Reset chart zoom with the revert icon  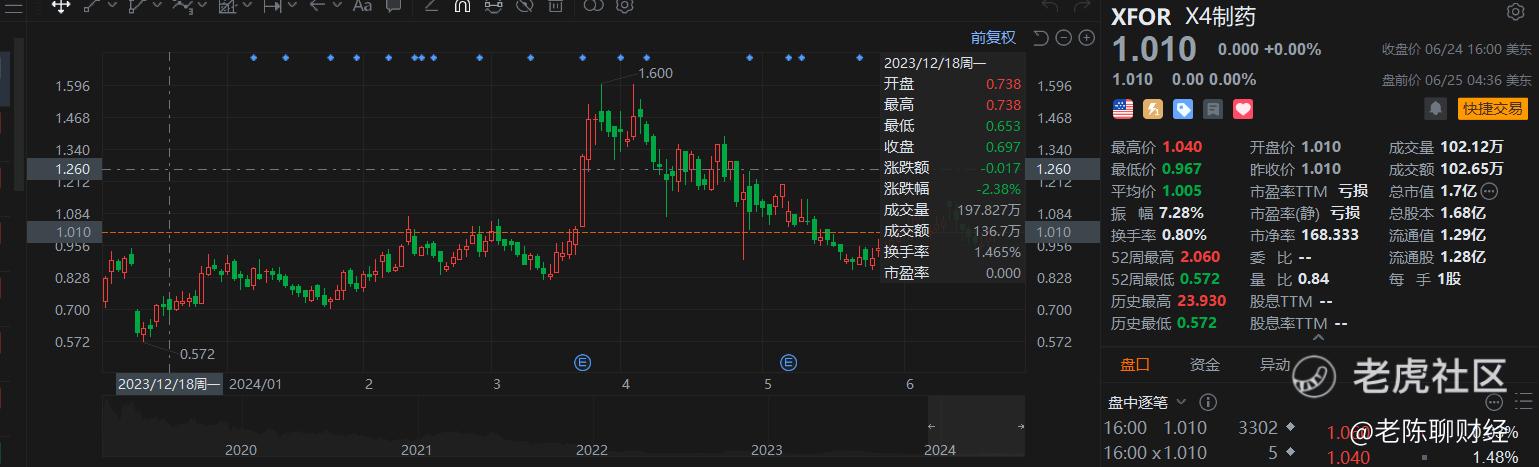coord(1040,38)
